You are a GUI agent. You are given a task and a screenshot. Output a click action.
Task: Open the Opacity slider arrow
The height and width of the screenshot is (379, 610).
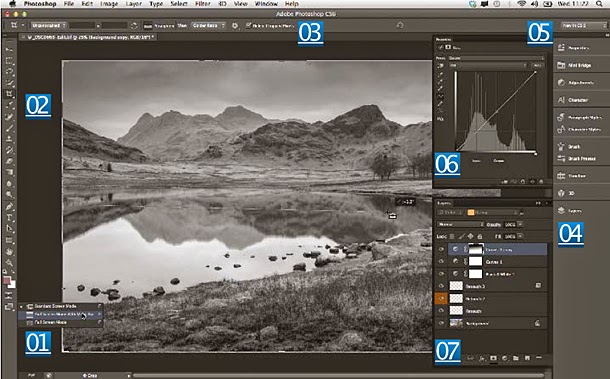tap(520, 225)
